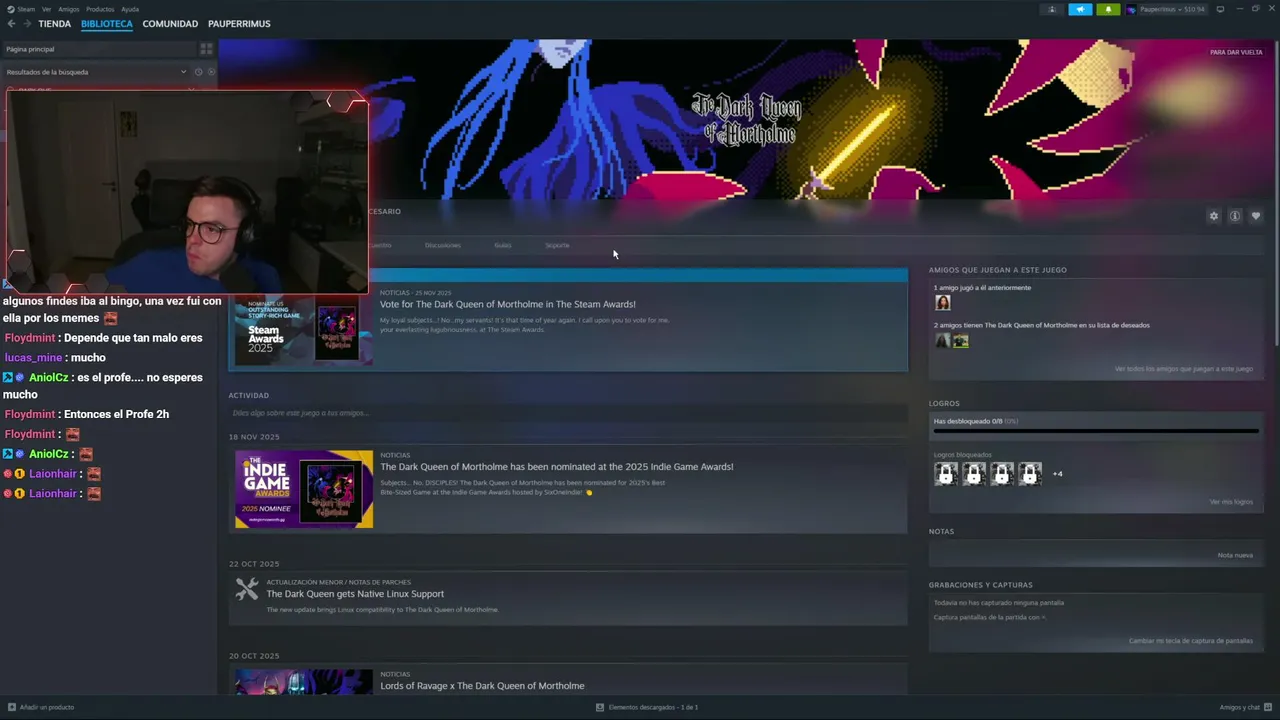Click the grid view icon beside Página principal
Screen dimensions: 1280x720
(206, 49)
